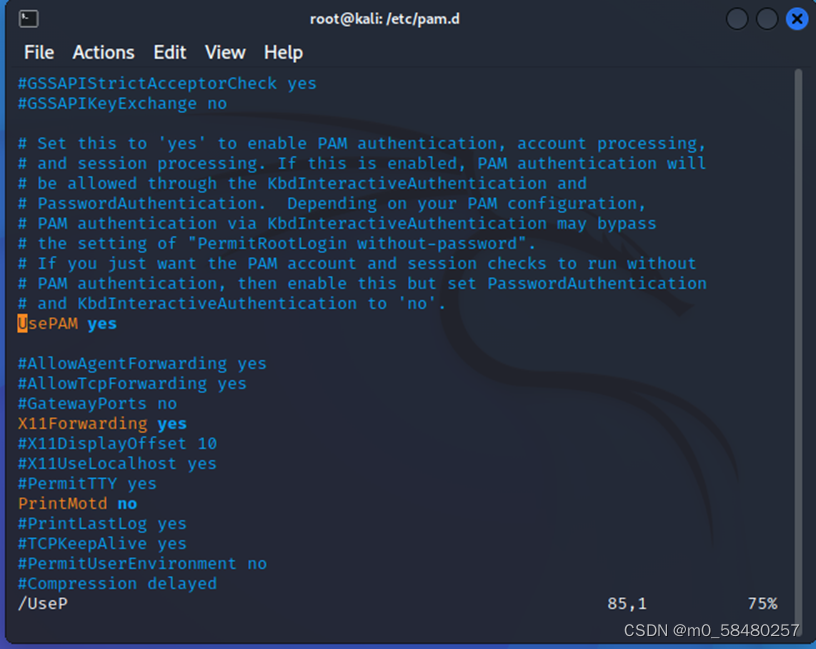The width and height of the screenshot is (816, 649).
Task: Click the PrintMotd no line
Action: [x=72, y=503]
